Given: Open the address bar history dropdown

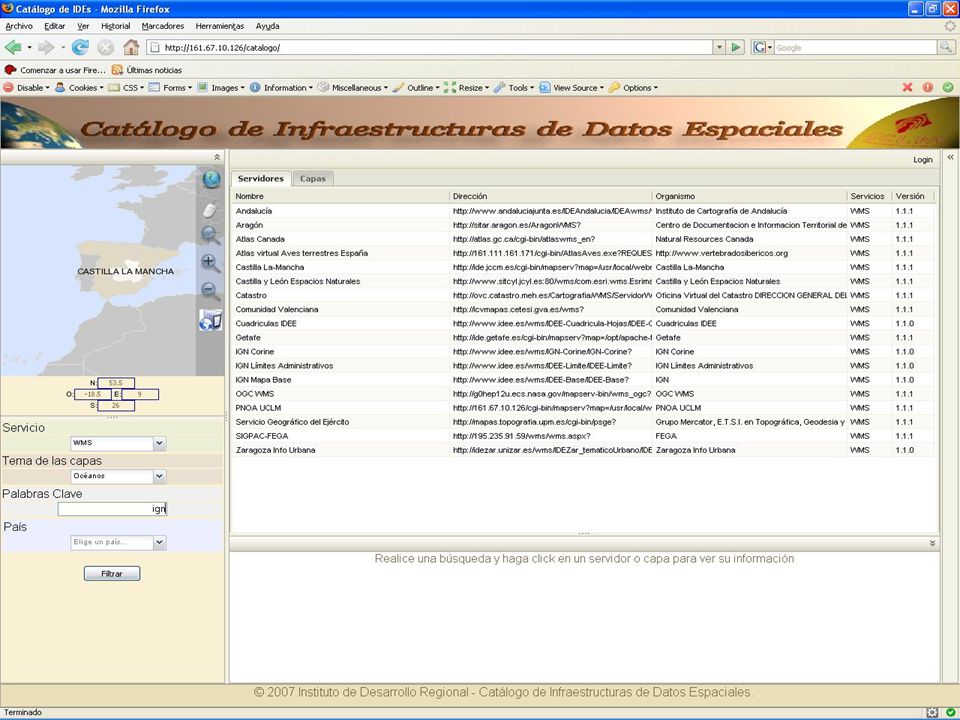Looking at the screenshot, I should pyautogui.click(x=719, y=47).
